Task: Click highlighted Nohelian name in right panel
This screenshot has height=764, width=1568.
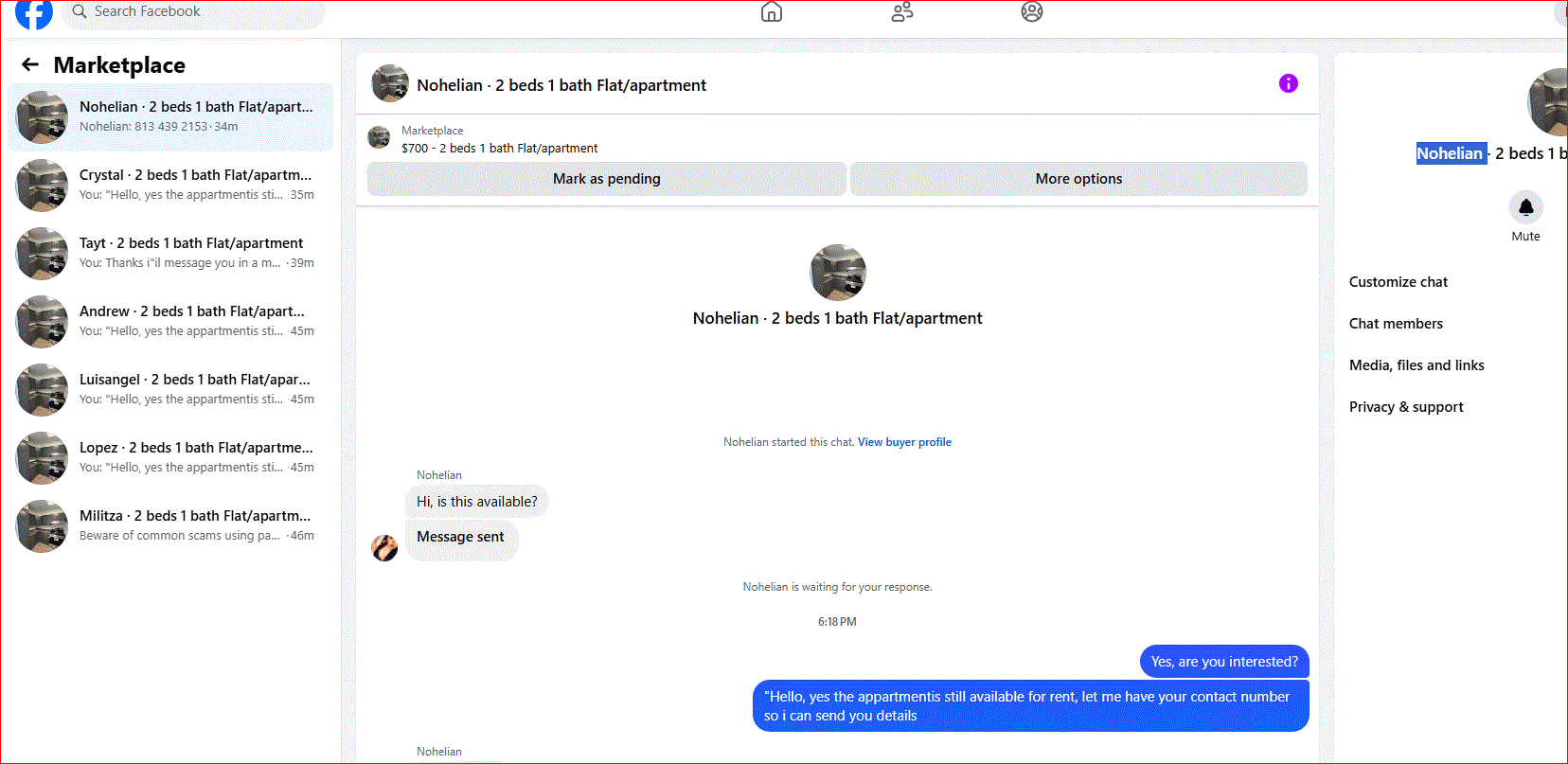Action: 1450,153
